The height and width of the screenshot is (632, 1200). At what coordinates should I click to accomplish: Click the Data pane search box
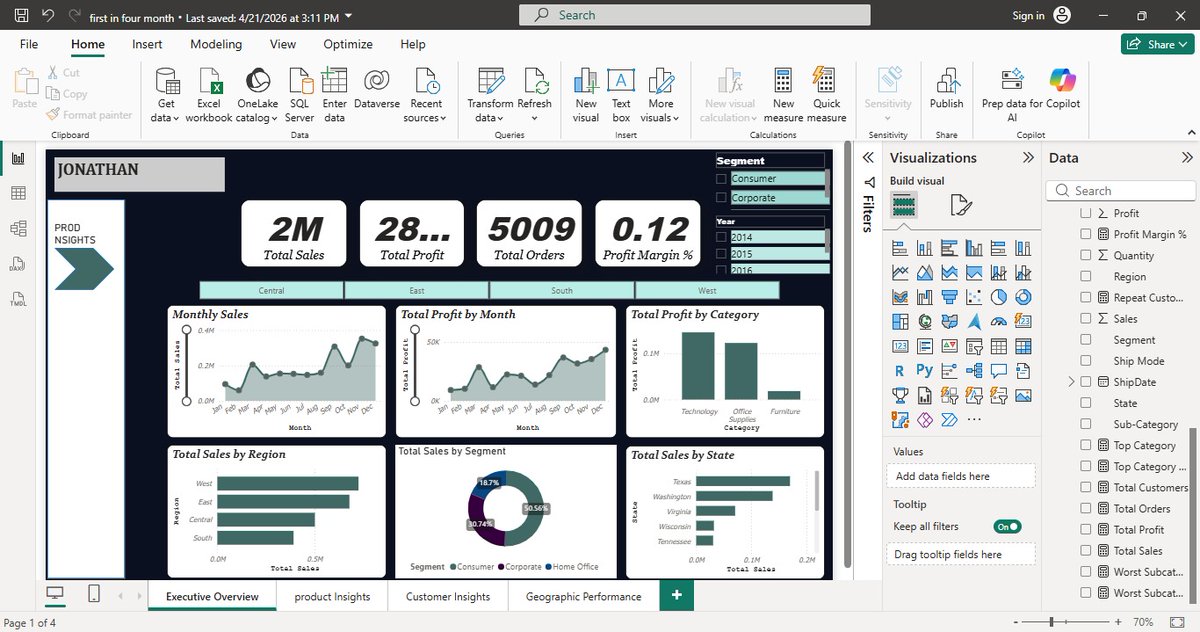click(x=1121, y=190)
